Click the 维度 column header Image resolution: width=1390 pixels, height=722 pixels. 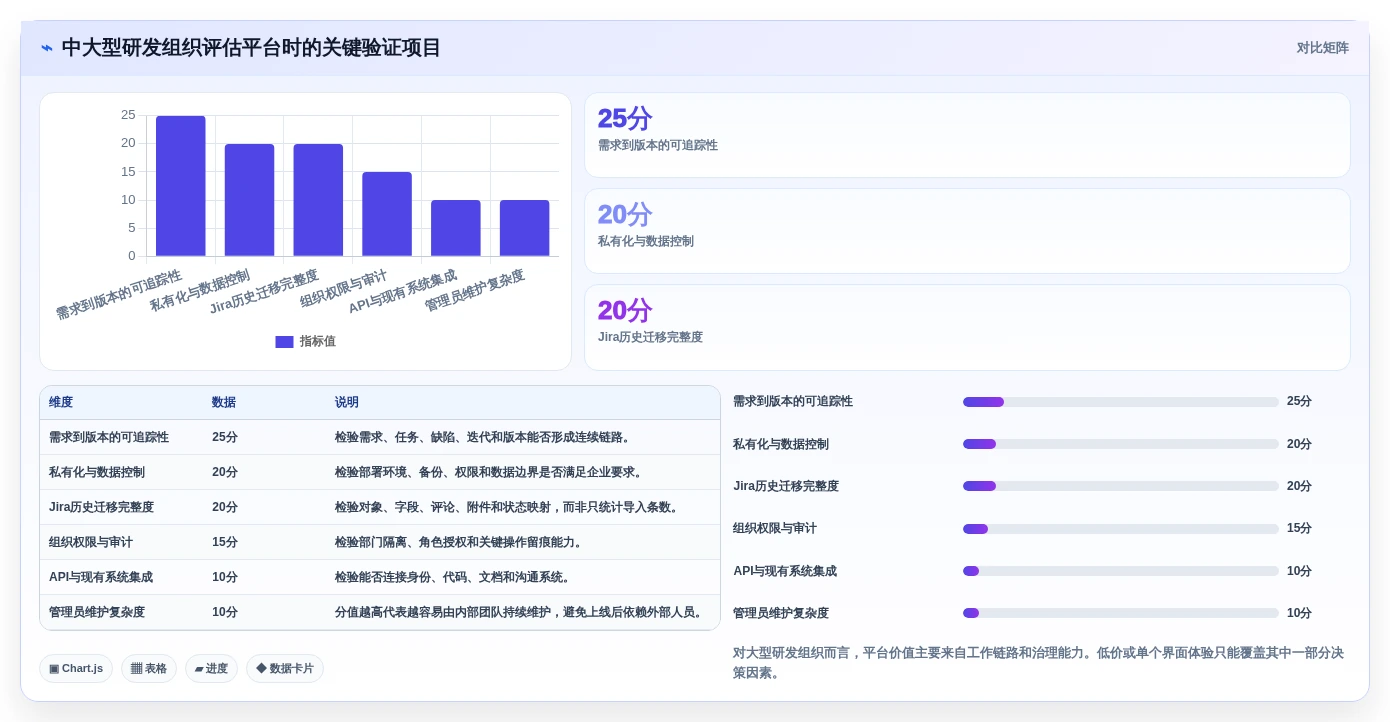pyautogui.click(x=61, y=403)
